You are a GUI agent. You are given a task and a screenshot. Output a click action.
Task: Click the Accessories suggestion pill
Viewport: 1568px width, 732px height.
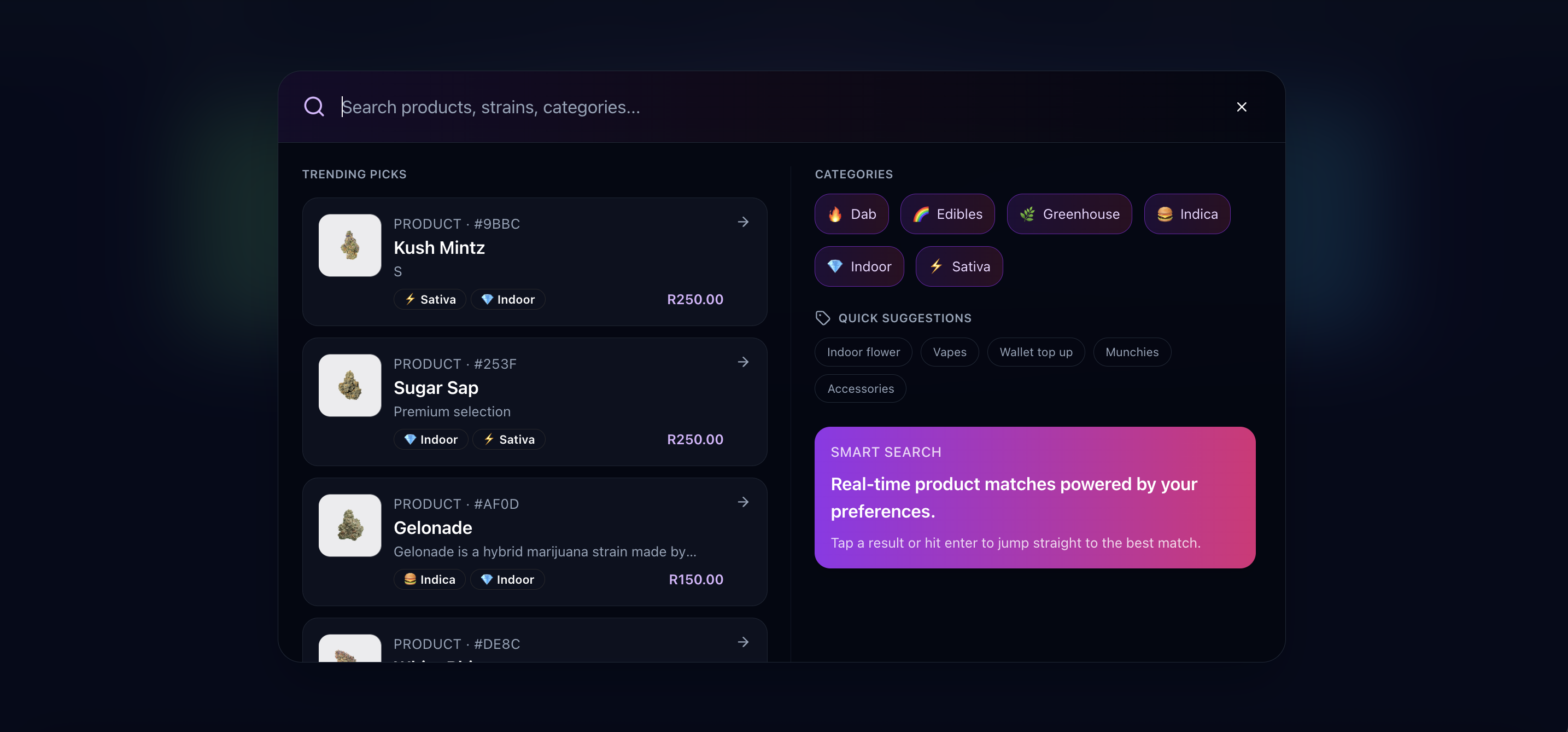860,388
